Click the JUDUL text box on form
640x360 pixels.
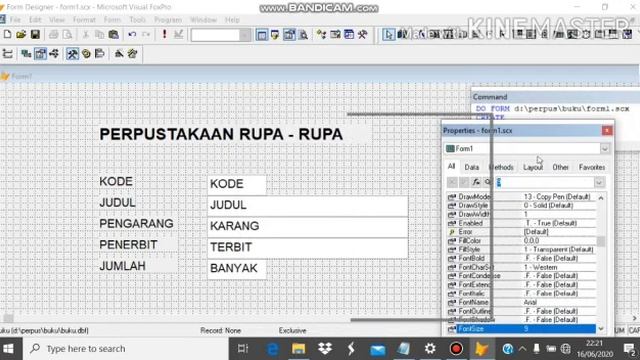[x=307, y=205]
